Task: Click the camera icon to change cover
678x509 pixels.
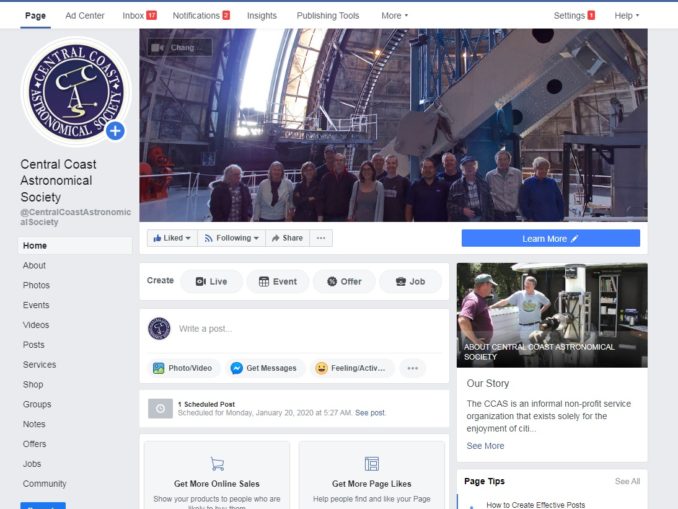Action: (x=157, y=48)
